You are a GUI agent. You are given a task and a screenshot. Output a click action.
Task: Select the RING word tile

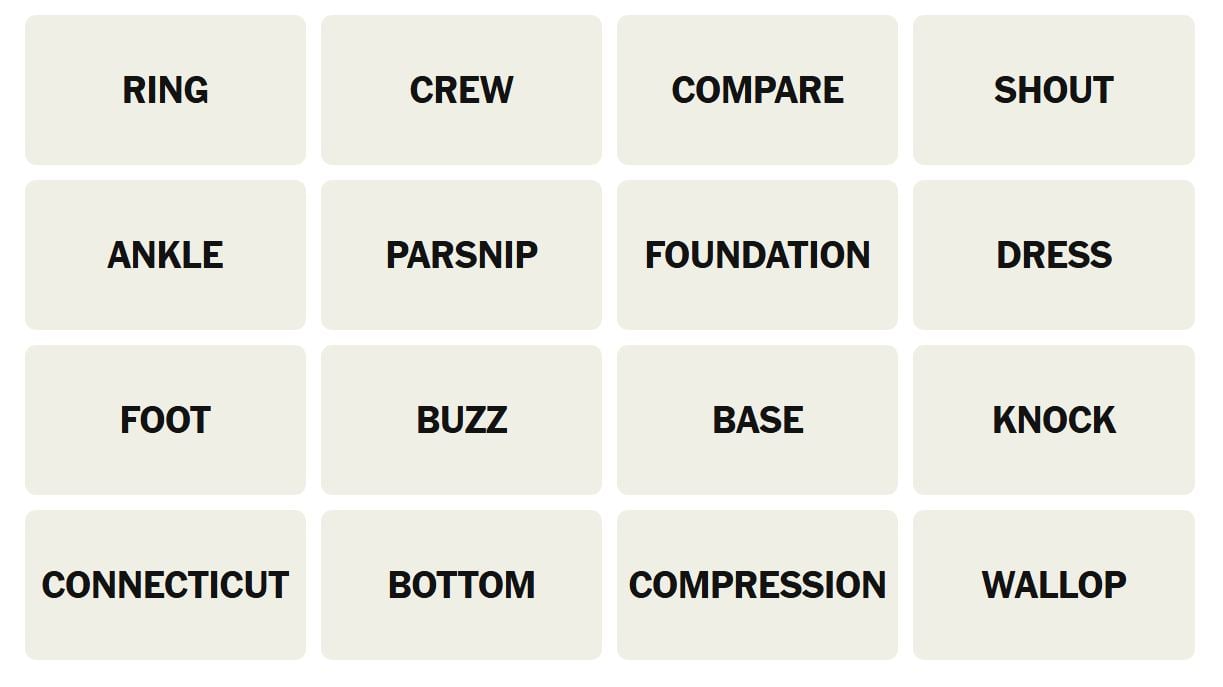point(165,90)
